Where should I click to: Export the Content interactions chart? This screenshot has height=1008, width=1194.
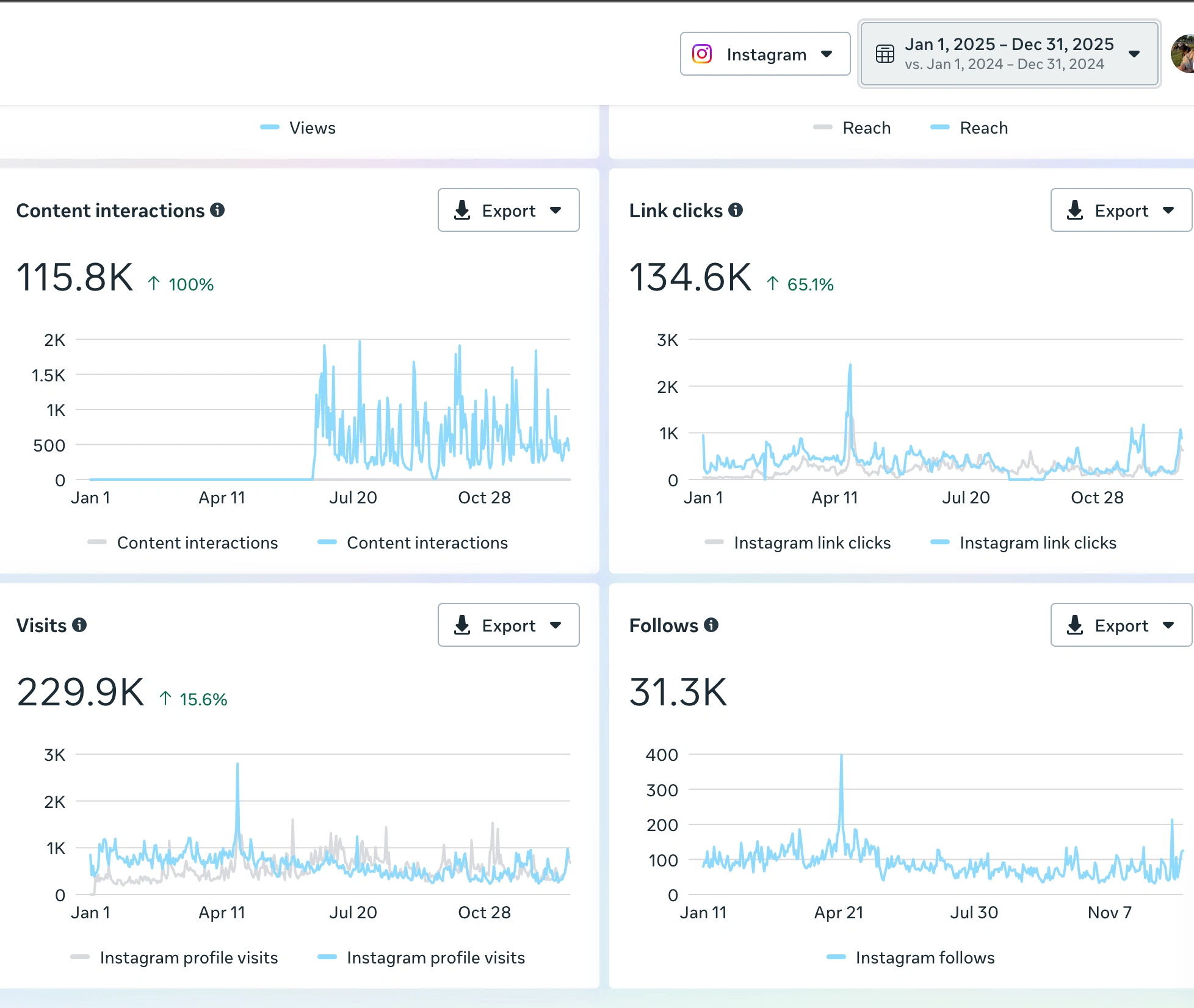pos(508,211)
